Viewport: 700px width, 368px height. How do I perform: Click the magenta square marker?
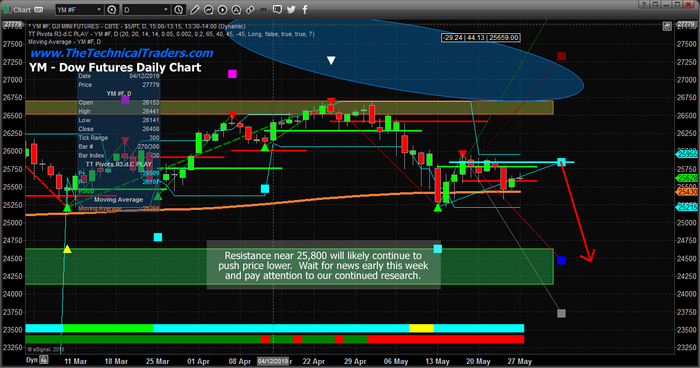[232, 74]
